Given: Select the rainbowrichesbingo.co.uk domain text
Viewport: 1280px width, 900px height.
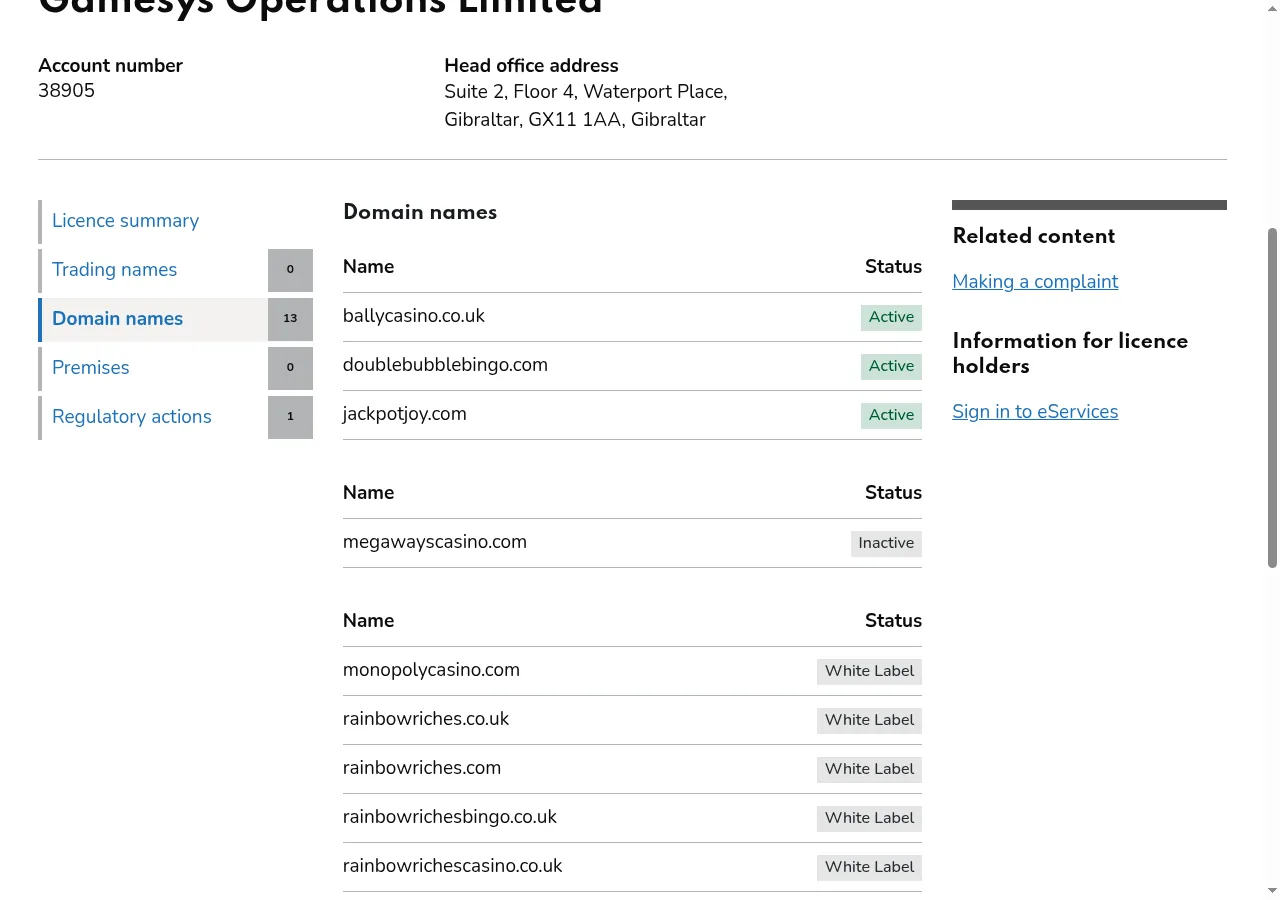Looking at the screenshot, I should coord(449,817).
